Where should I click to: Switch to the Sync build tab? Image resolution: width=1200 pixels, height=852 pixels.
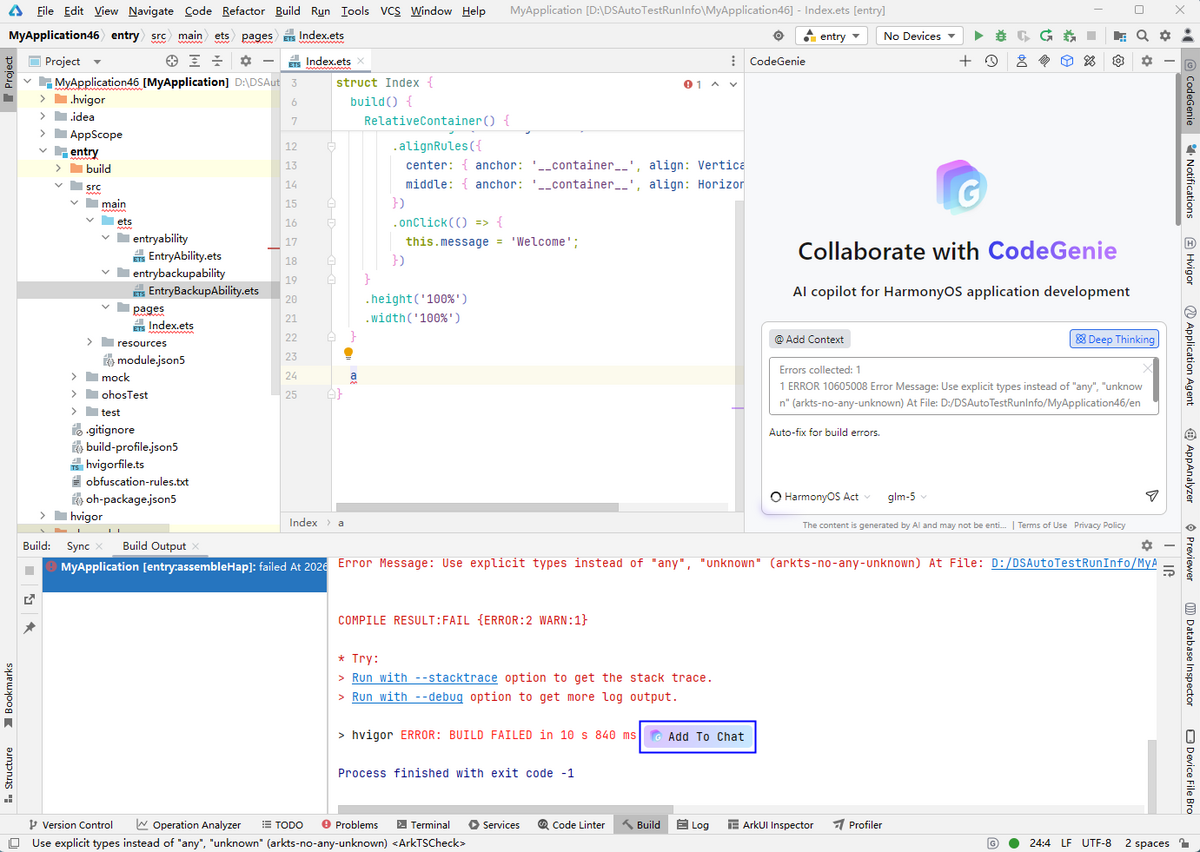[78, 546]
